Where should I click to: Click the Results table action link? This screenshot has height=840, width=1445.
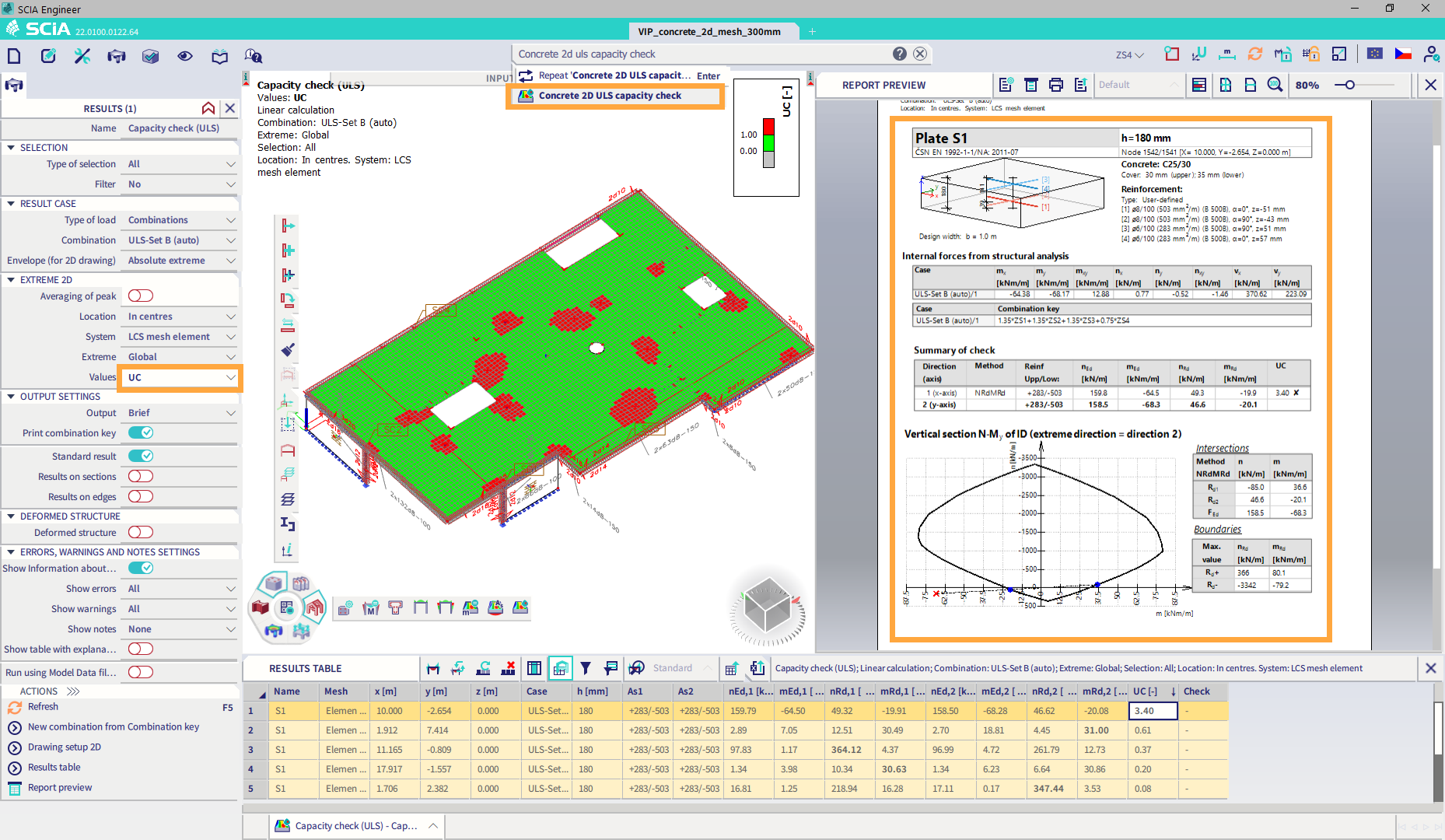52,767
